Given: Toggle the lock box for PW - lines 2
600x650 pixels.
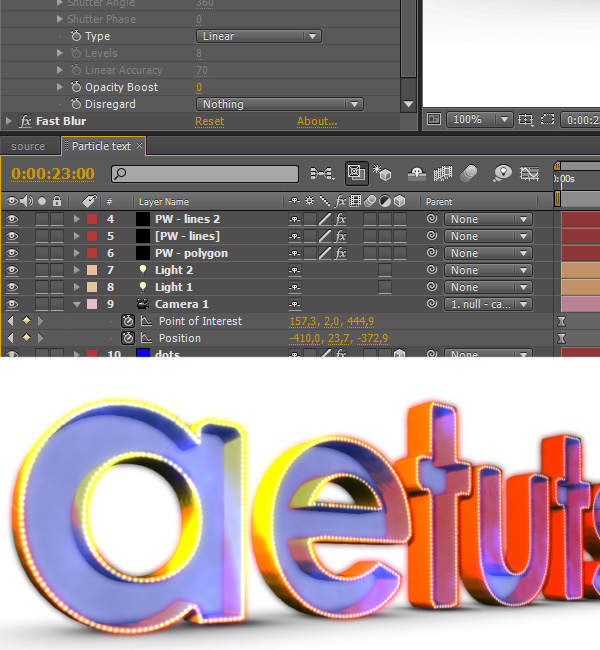Looking at the screenshot, I should 57,219.
